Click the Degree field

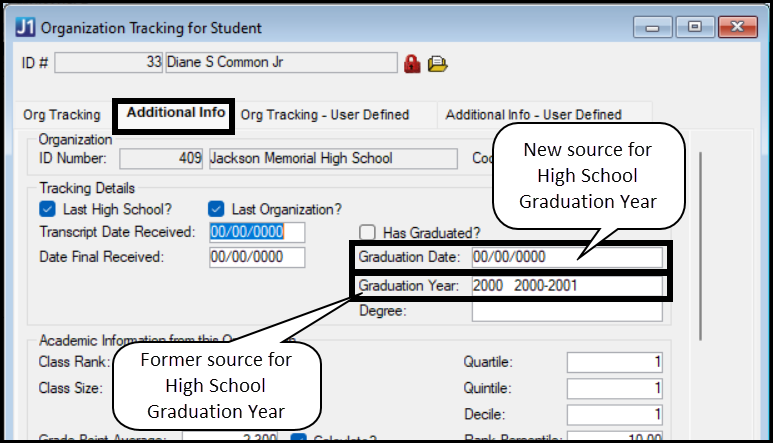tap(567, 311)
